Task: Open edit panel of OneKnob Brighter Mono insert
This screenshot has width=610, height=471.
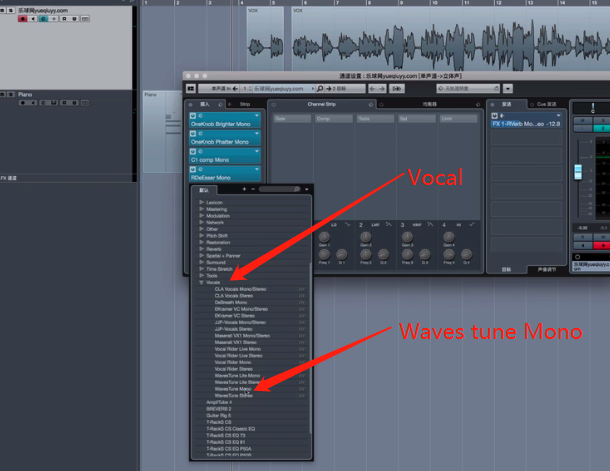Action: (201, 116)
